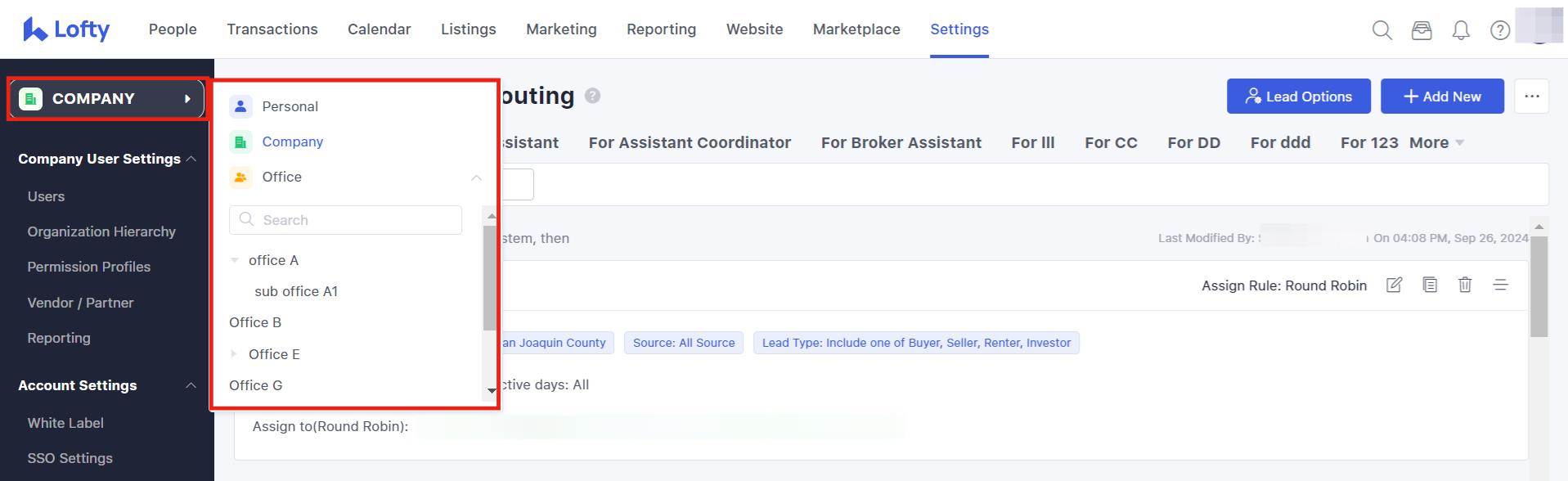Switch to For Broker Assistant tab

pyautogui.click(x=901, y=142)
